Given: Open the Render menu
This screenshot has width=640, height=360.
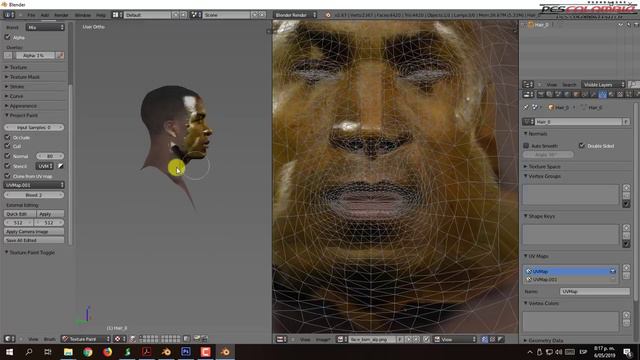Looking at the screenshot, I should coord(61,15).
